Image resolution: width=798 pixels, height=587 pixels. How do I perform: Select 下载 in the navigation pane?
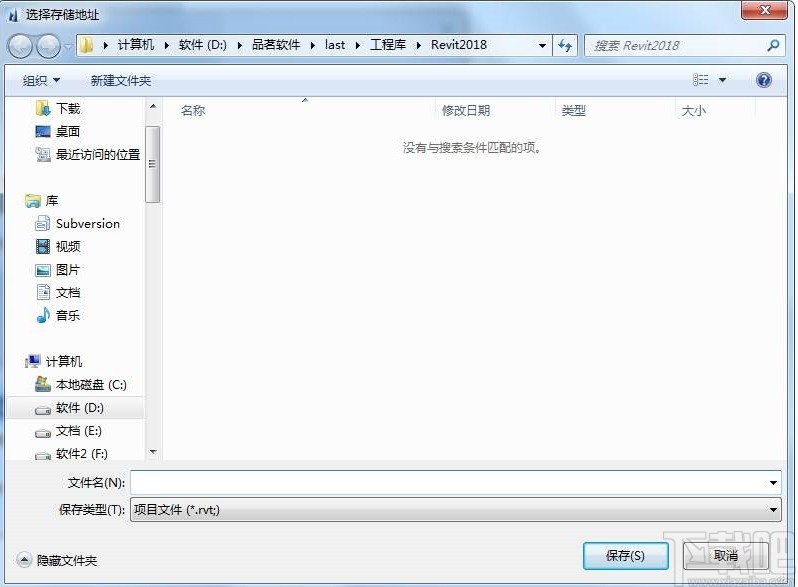(x=58, y=108)
